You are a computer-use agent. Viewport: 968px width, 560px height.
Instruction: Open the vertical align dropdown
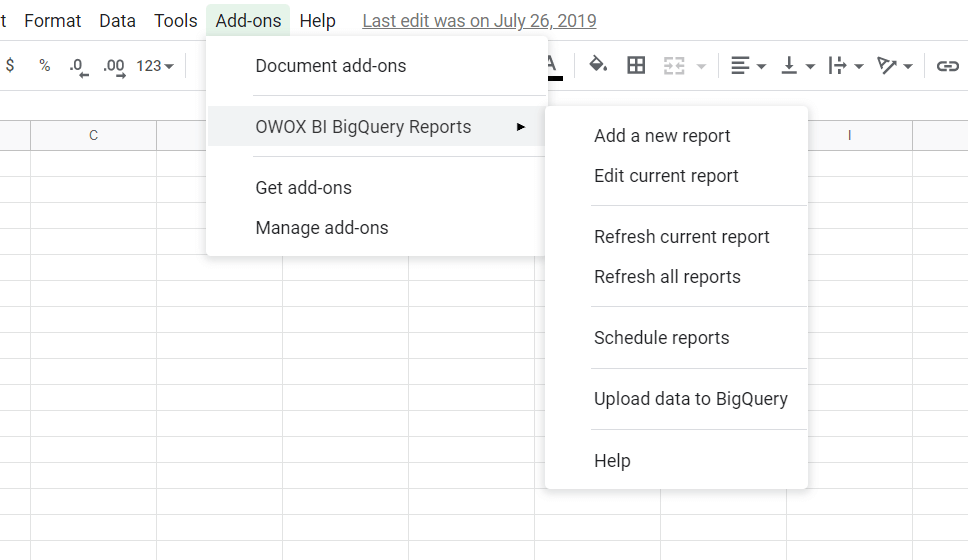tap(797, 65)
